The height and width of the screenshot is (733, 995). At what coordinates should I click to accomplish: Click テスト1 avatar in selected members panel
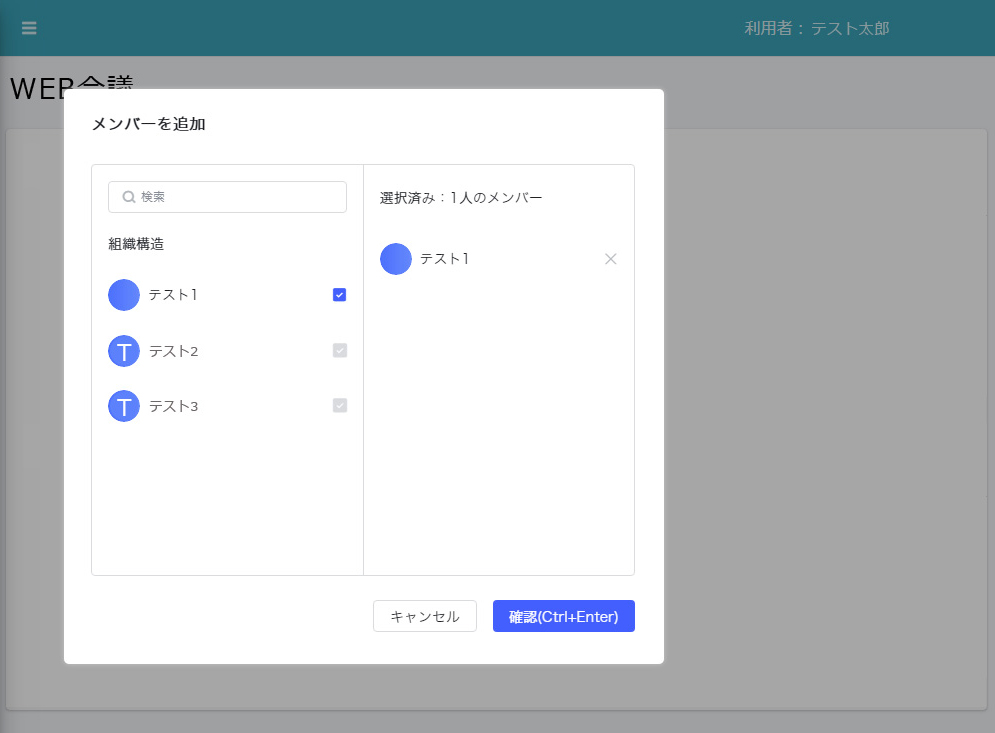(396, 259)
